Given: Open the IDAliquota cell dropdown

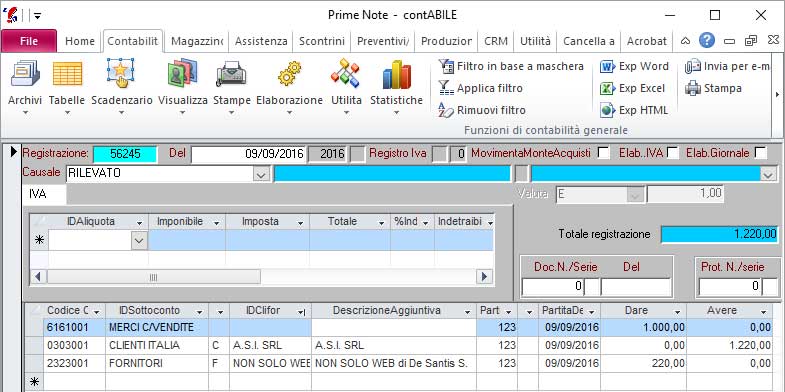Looking at the screenshot, I should click(139, 241).
